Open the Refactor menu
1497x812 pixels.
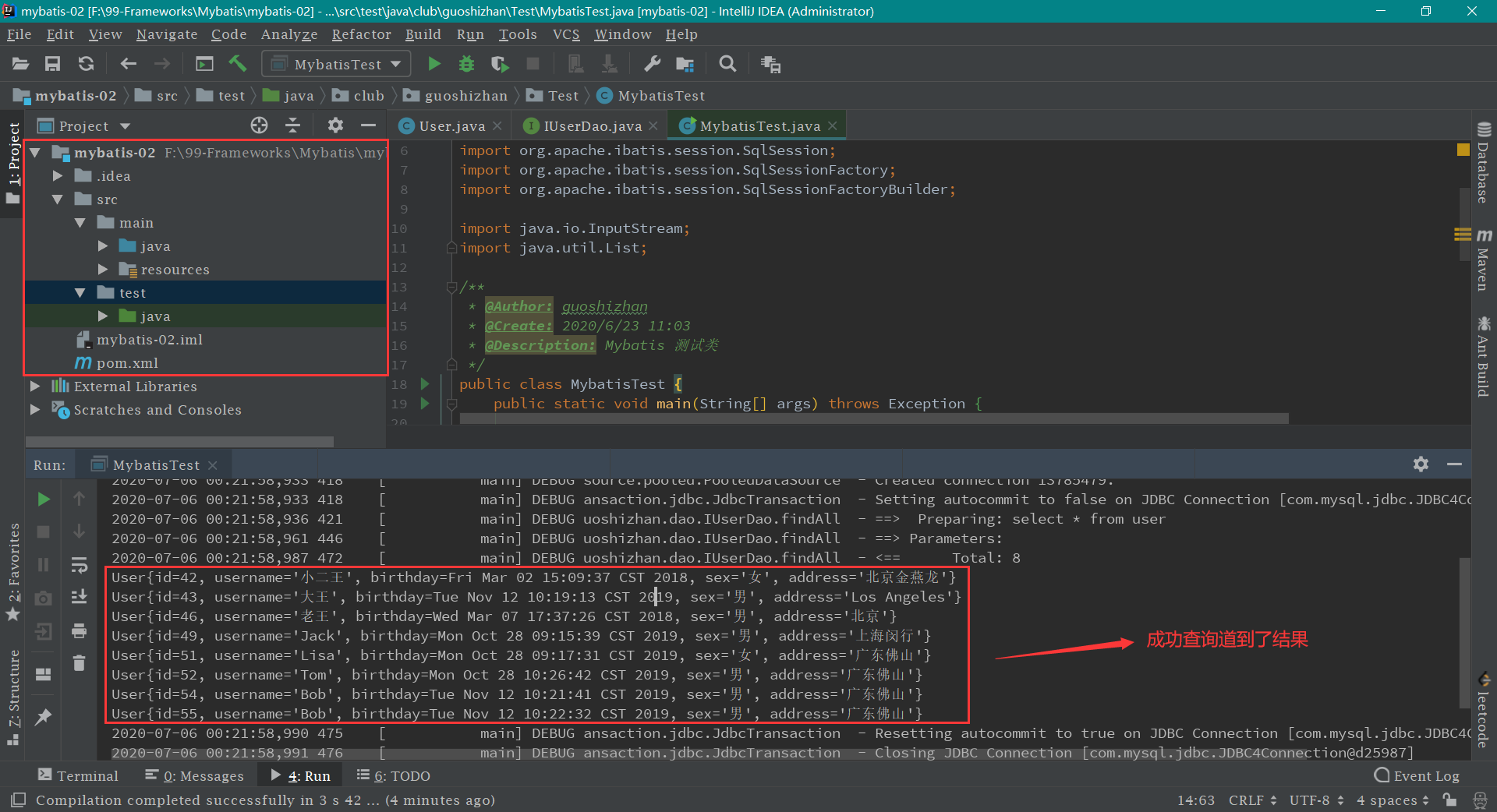361,34
